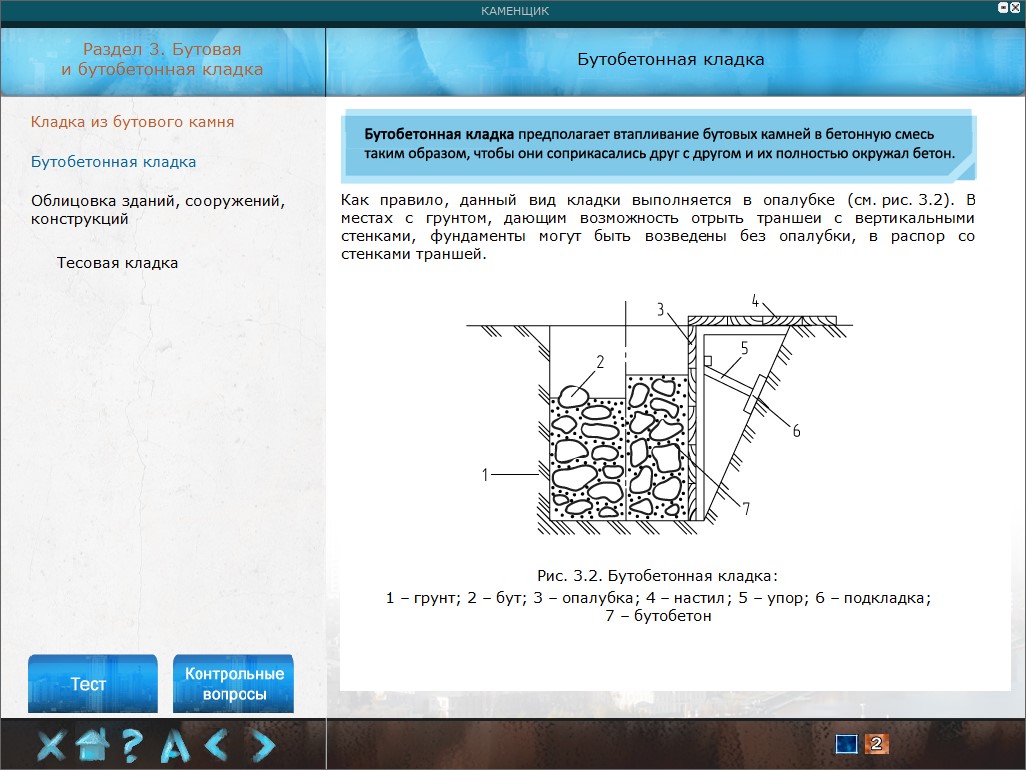Jump to page 2 indicator

coord(875,744)
